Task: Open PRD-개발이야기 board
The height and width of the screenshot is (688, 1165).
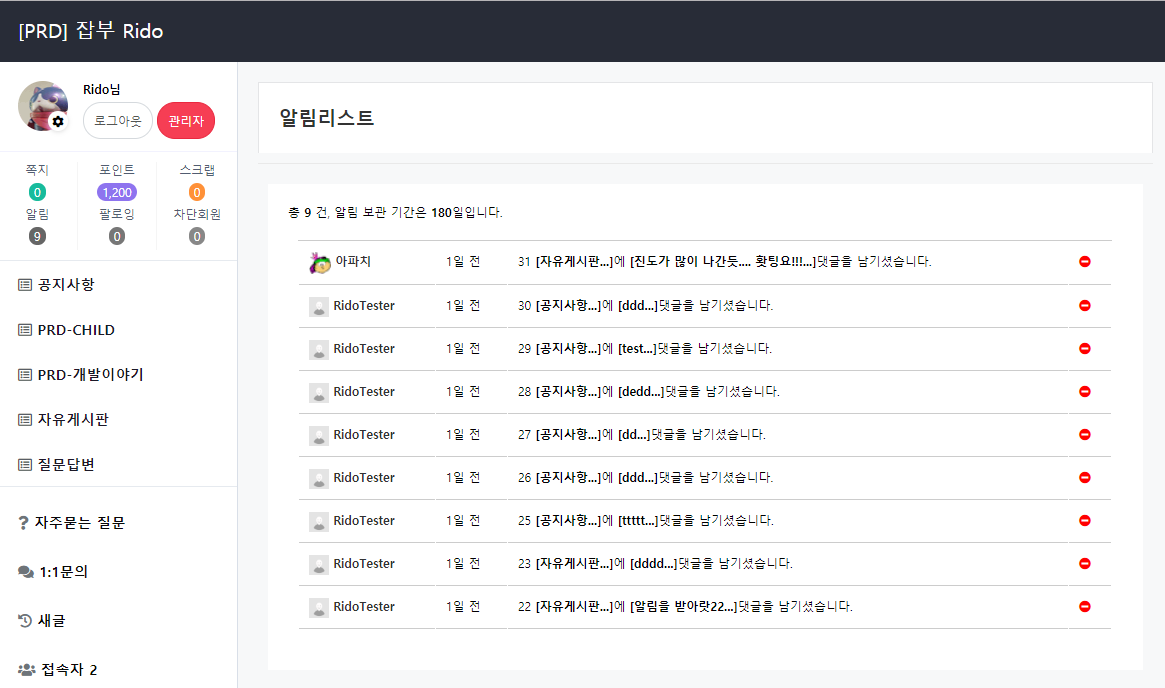Action: pos(90,375)
